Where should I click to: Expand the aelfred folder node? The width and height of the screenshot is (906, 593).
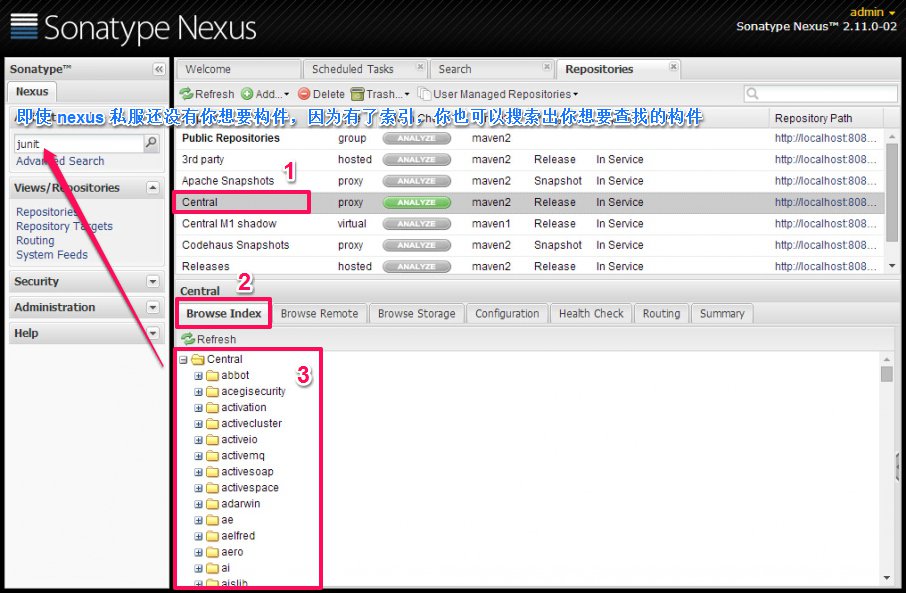(198, 536)
